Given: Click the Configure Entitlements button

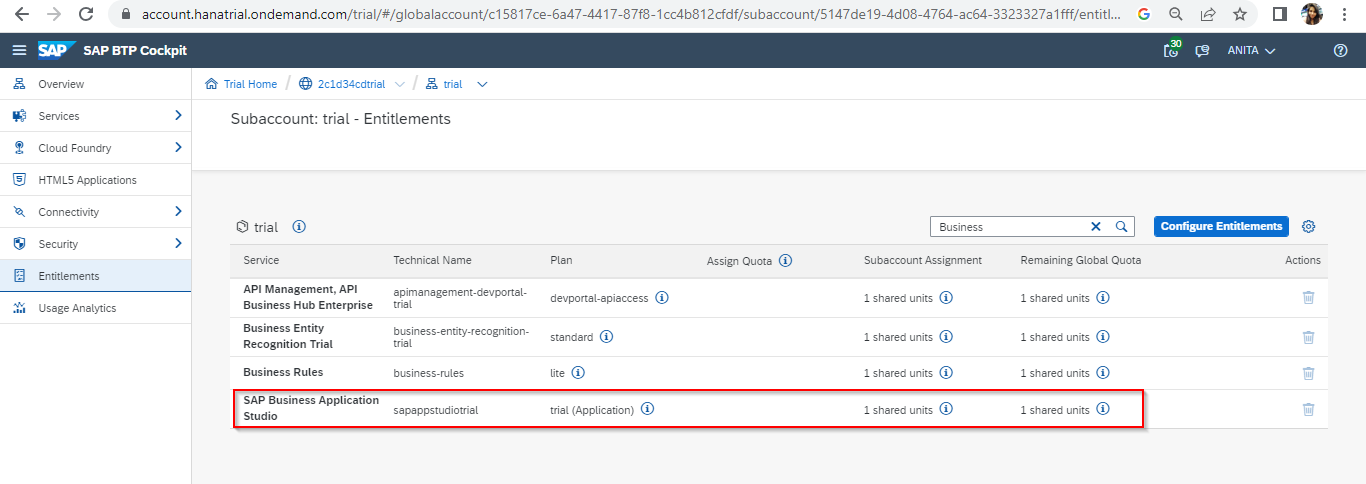Looking at the screenshot, I should (x=1221, y=227).
